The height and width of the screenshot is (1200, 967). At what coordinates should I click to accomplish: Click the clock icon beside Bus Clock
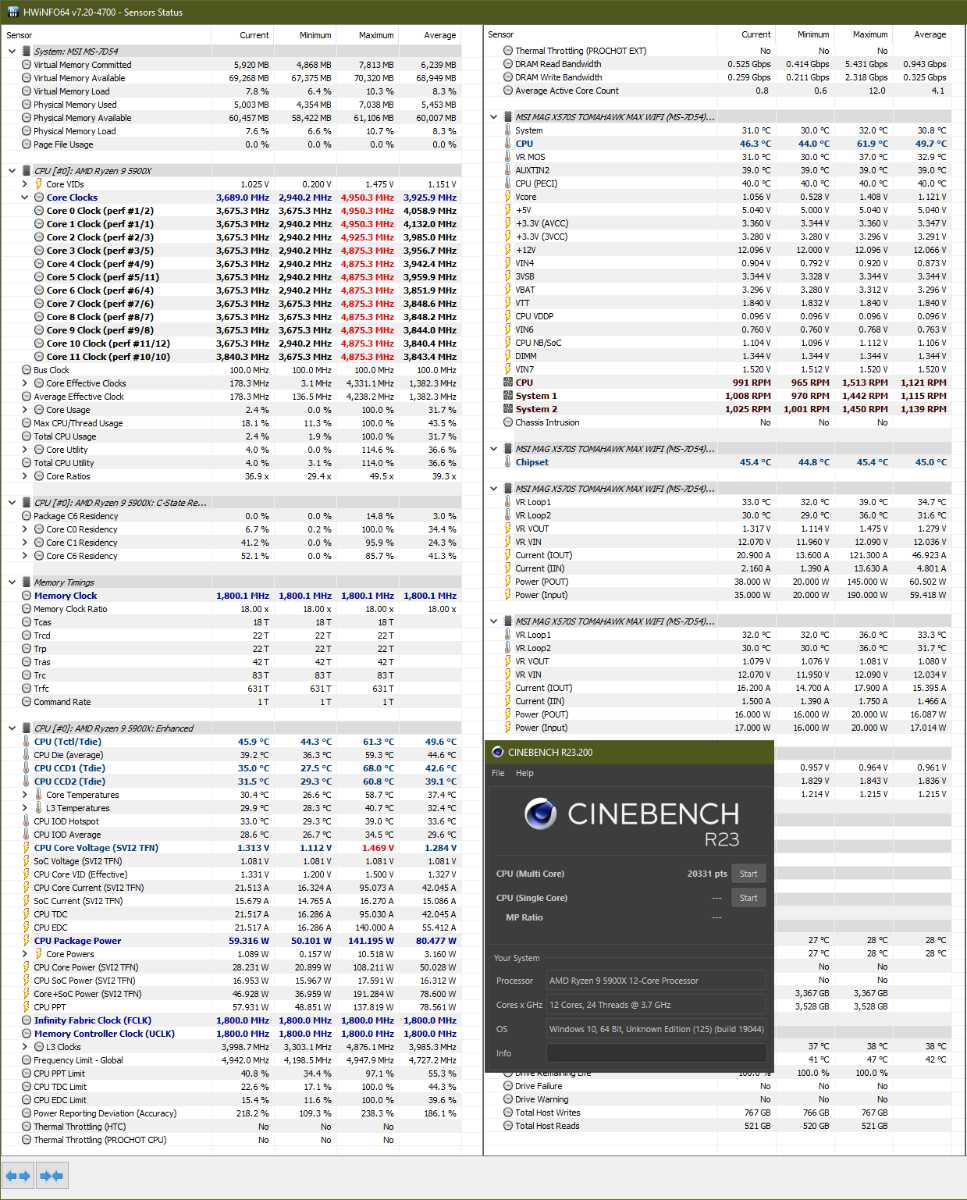pos(26,370)
